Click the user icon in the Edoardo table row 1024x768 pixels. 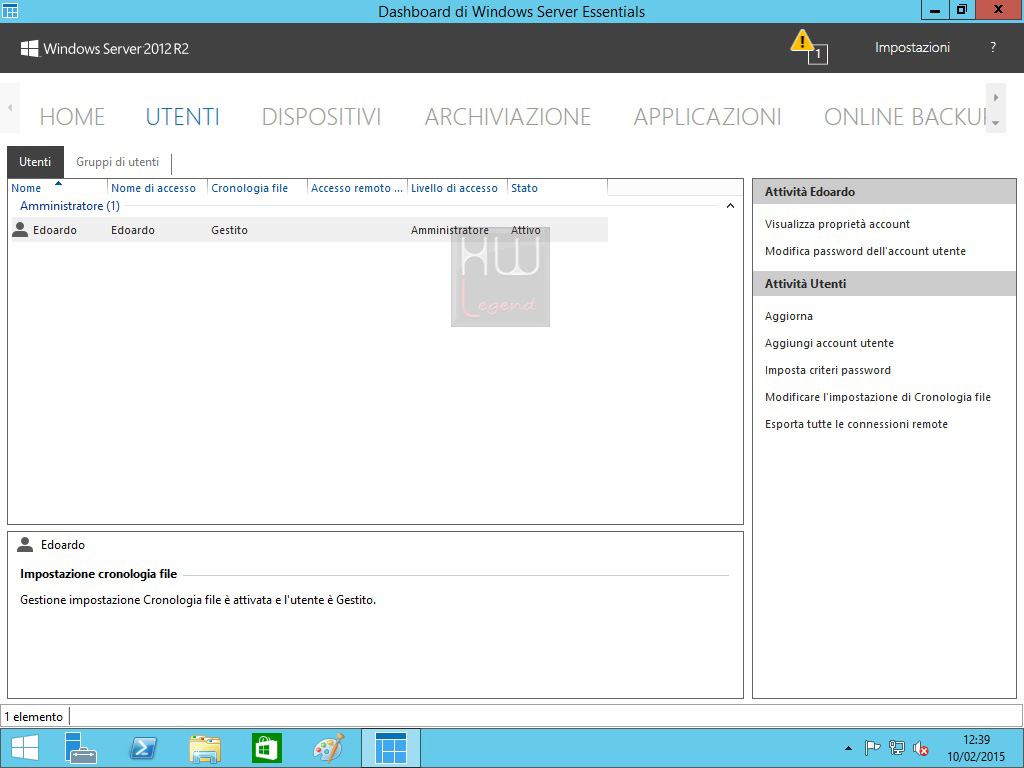pyautogui.click(x=20, y=229)
